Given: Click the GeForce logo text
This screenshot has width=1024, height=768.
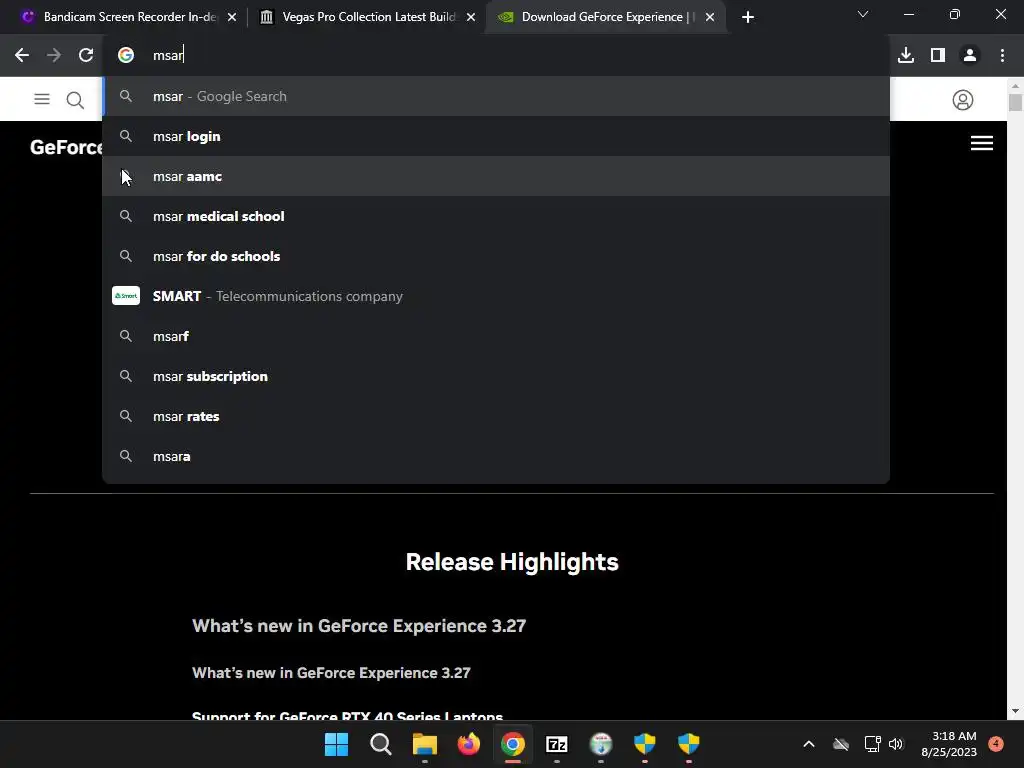Looking at the screenshot, I should [x=66, y=147].
